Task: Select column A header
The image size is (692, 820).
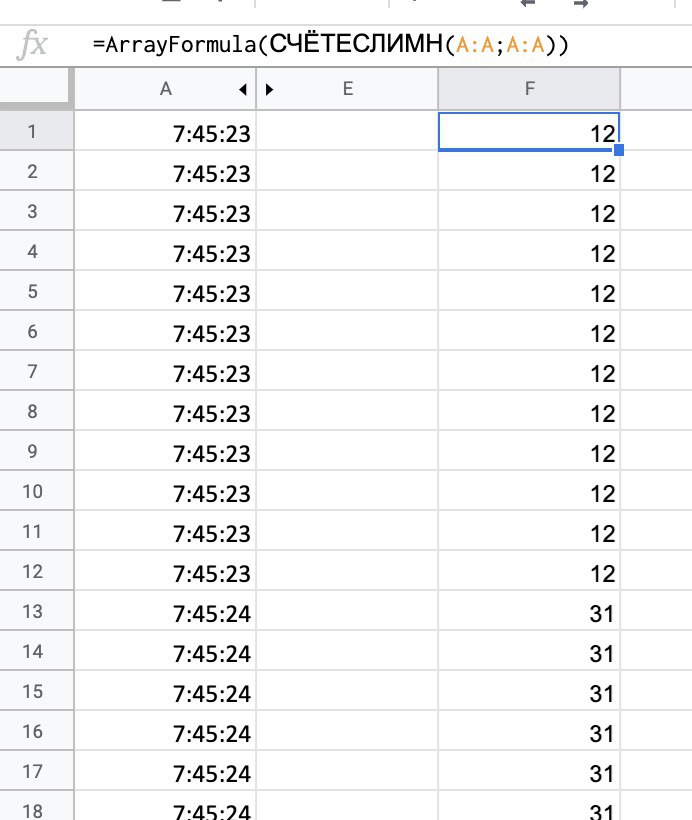Action: (x=166, y=89)
